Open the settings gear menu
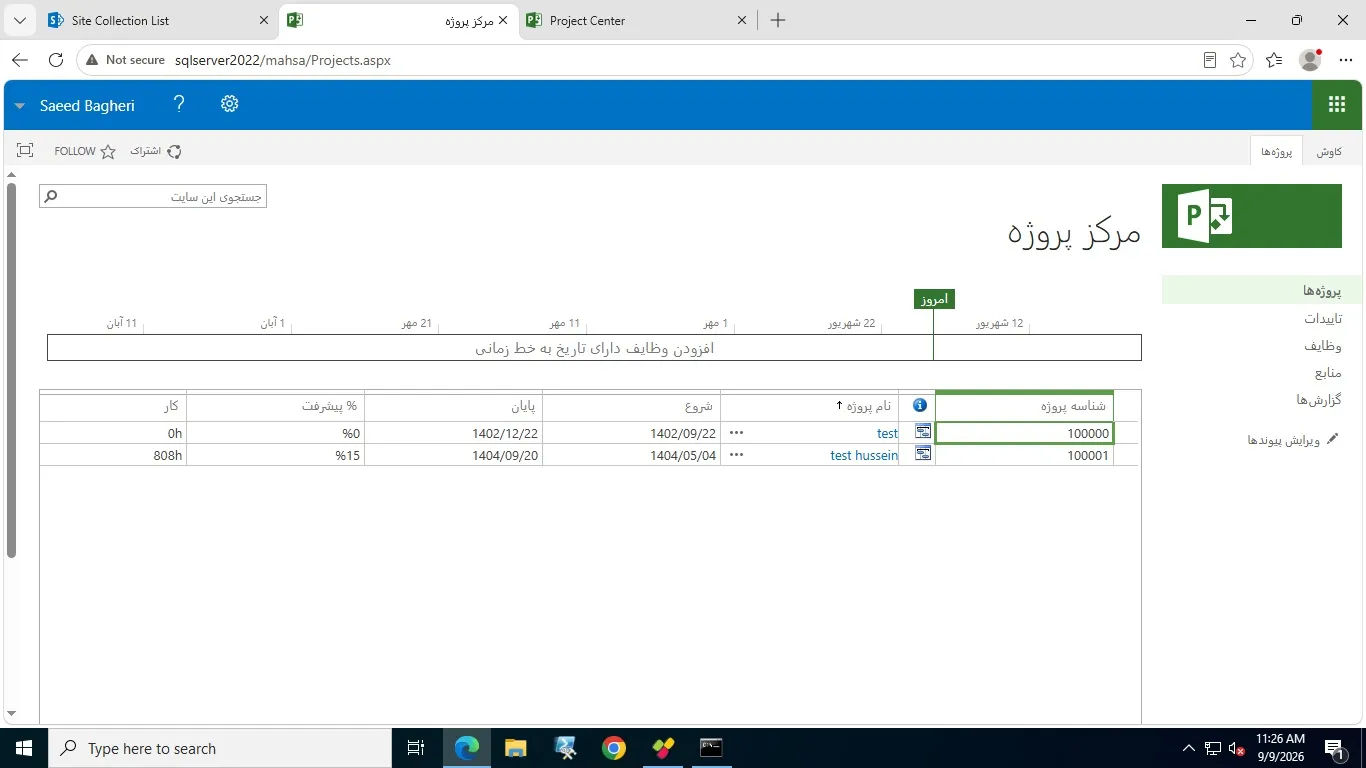This screenshot has width=1366, height=768. coord(229,104)
